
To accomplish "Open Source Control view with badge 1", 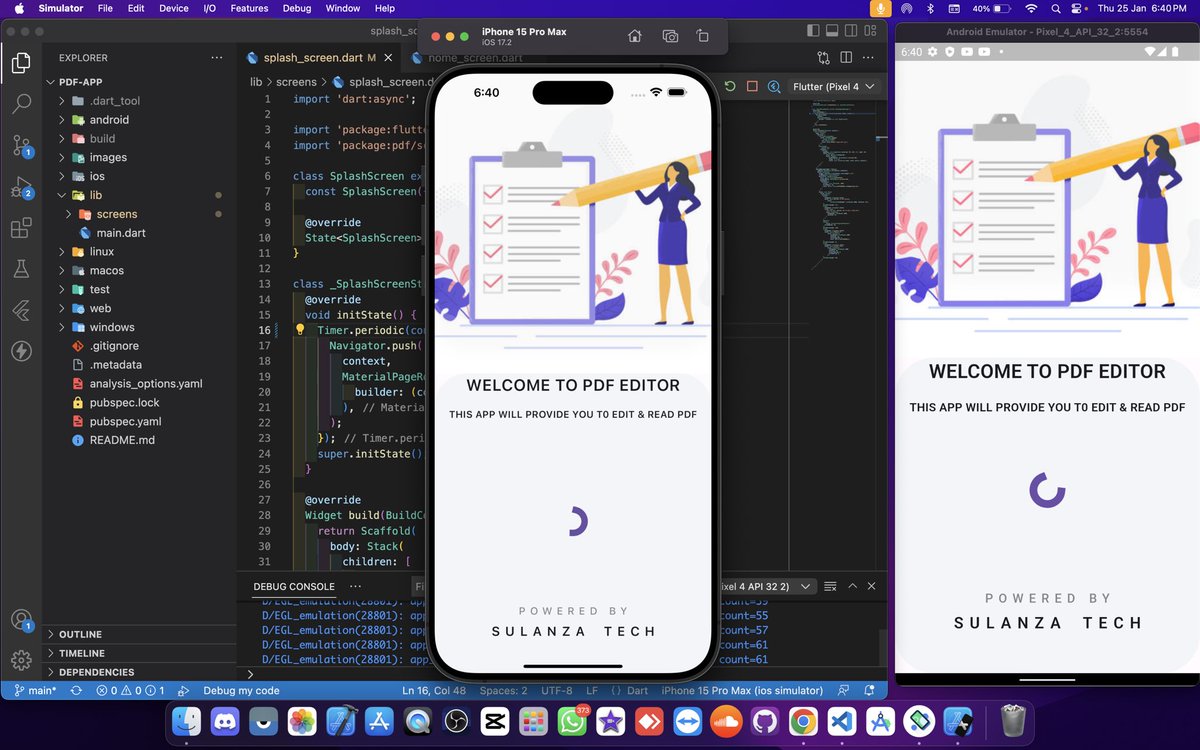I will [21, 146].
